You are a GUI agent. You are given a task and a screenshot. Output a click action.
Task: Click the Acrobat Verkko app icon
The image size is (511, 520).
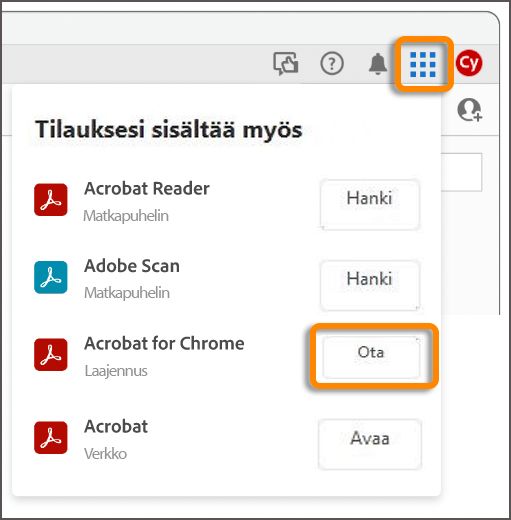51,438
